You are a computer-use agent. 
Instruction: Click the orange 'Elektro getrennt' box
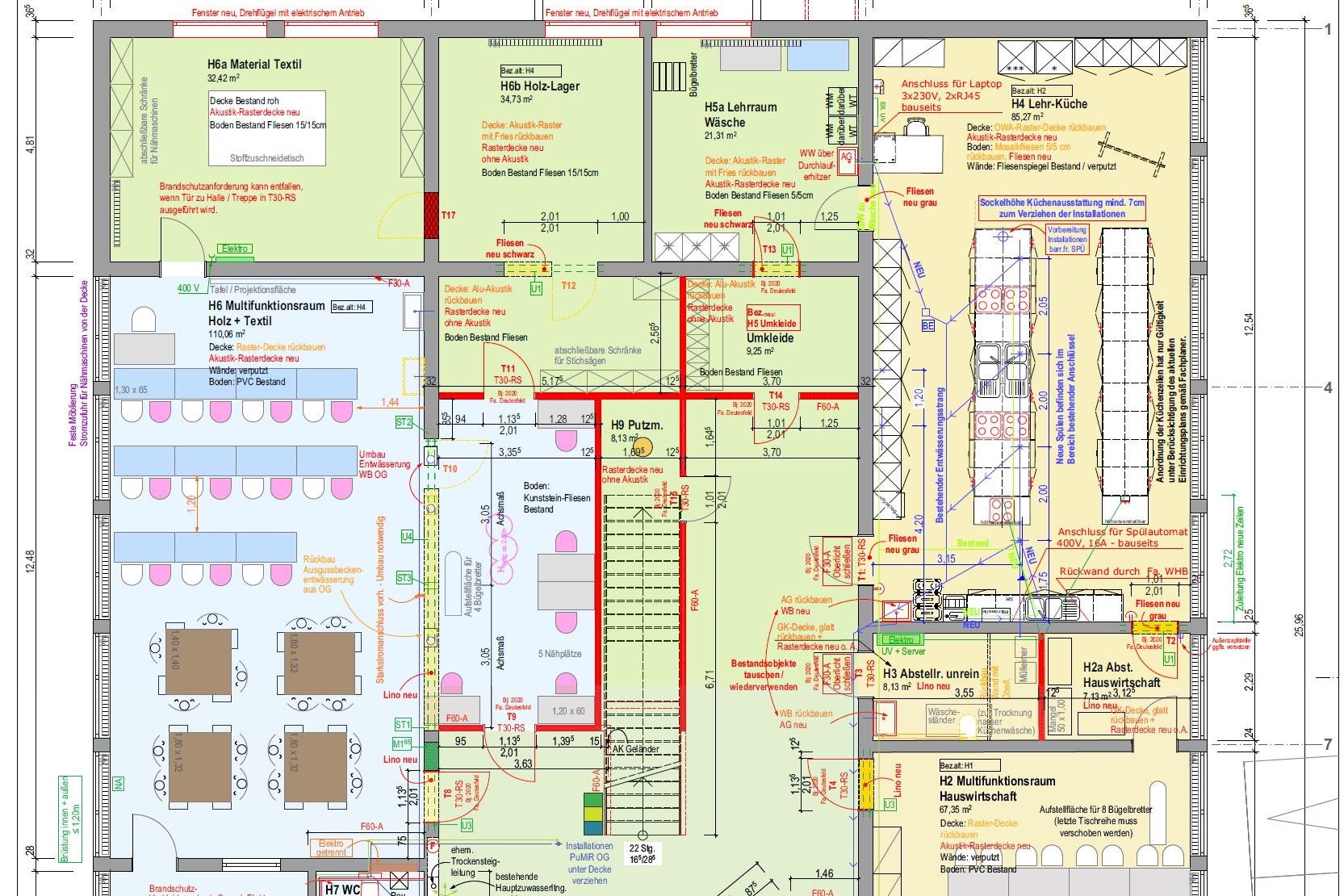click(331, 848)
